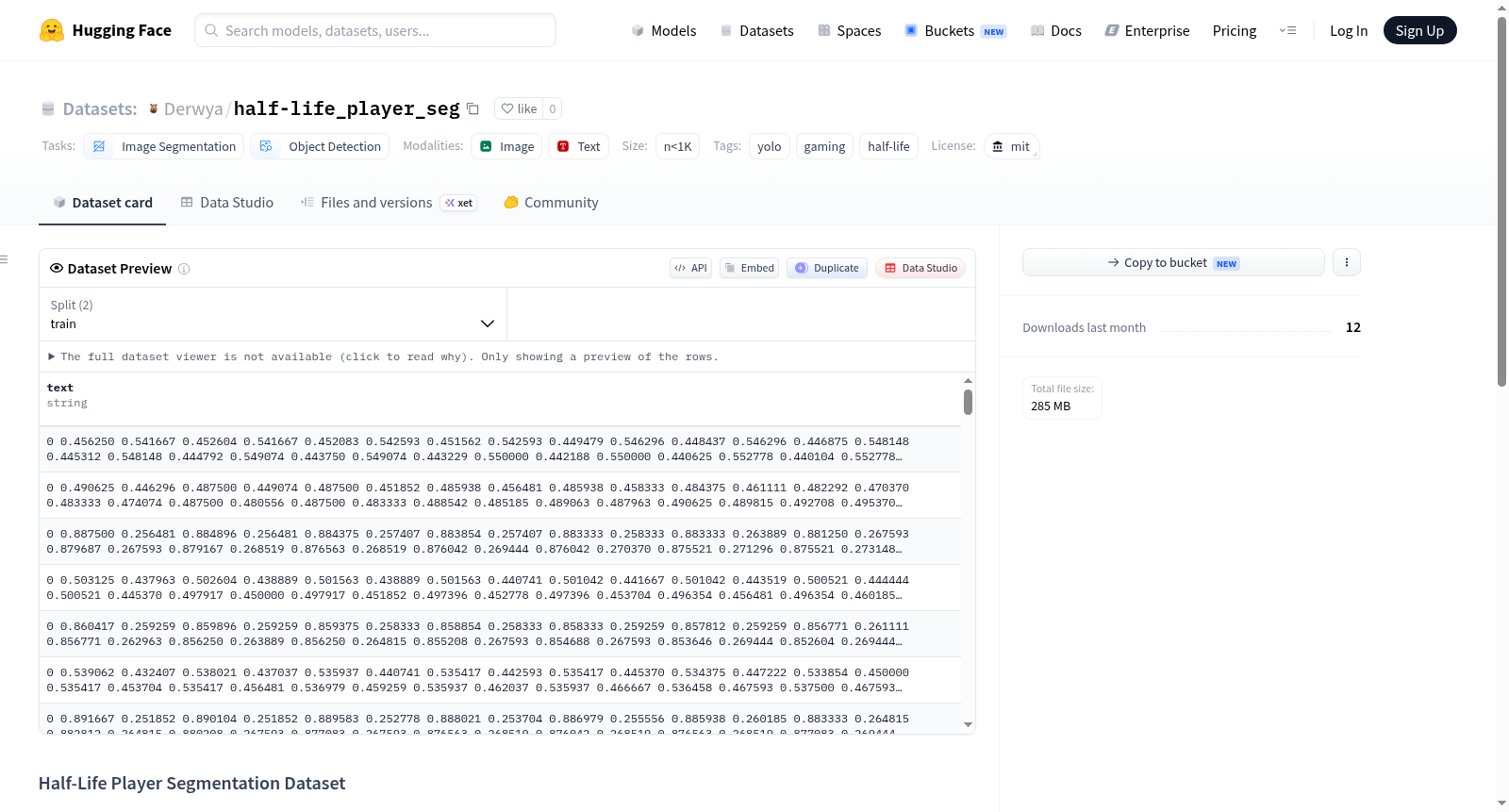The height and width of the screenshot is (812, 1509).
Task: Click the like count showing 0
Action: (x=553, y=108)
